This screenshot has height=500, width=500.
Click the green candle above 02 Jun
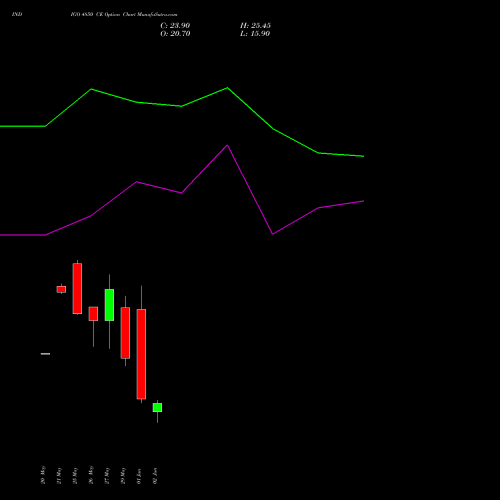pos(157,408)
